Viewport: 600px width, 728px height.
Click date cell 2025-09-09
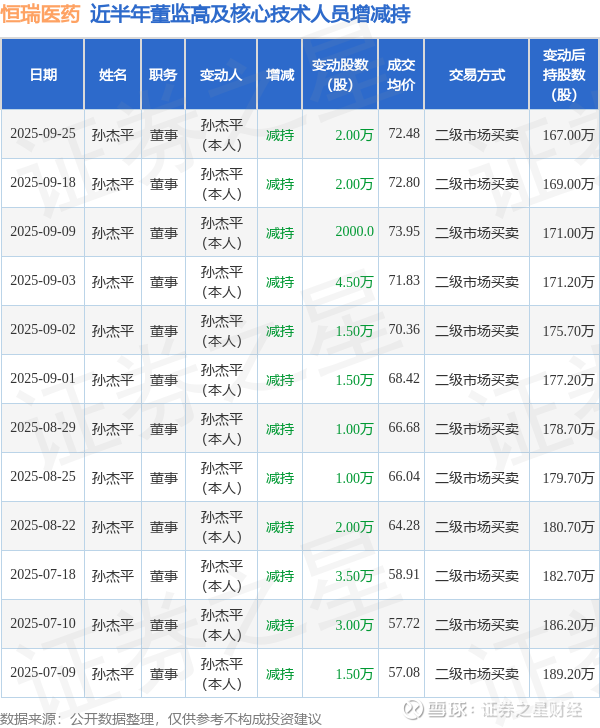(43, 232)
